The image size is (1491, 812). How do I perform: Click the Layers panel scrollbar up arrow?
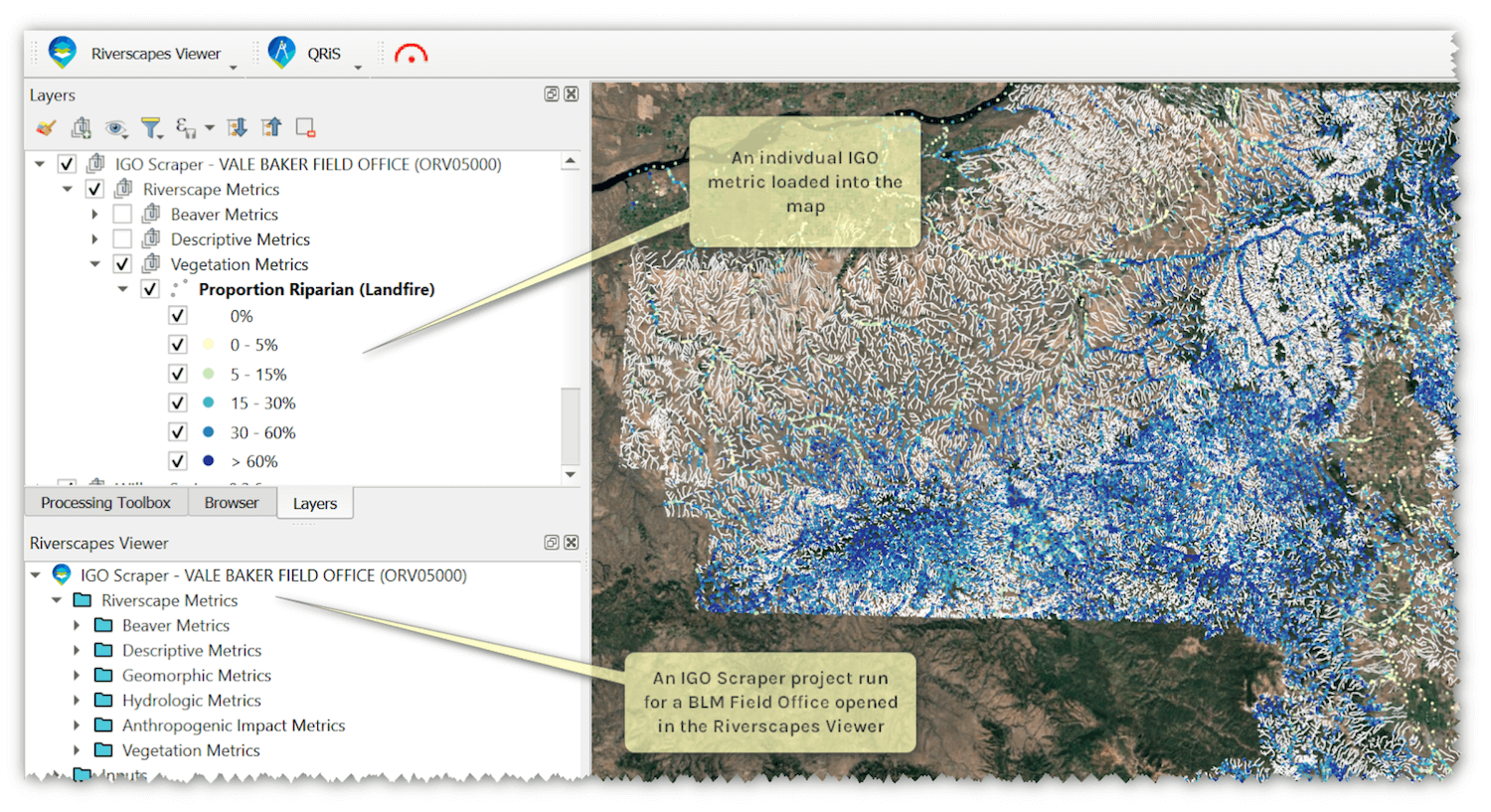click(x=571, y=161)
